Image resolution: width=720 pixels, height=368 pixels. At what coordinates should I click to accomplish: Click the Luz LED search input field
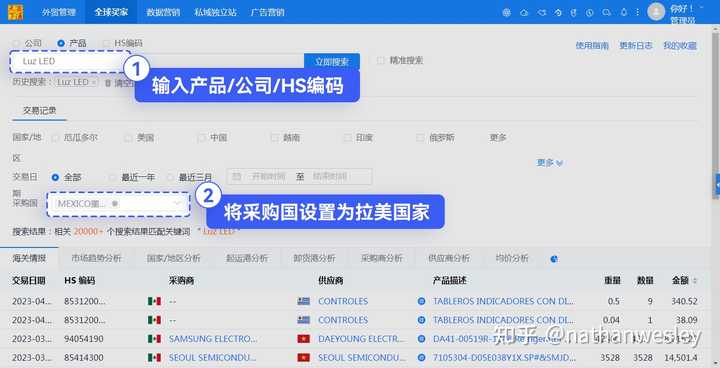70,62
